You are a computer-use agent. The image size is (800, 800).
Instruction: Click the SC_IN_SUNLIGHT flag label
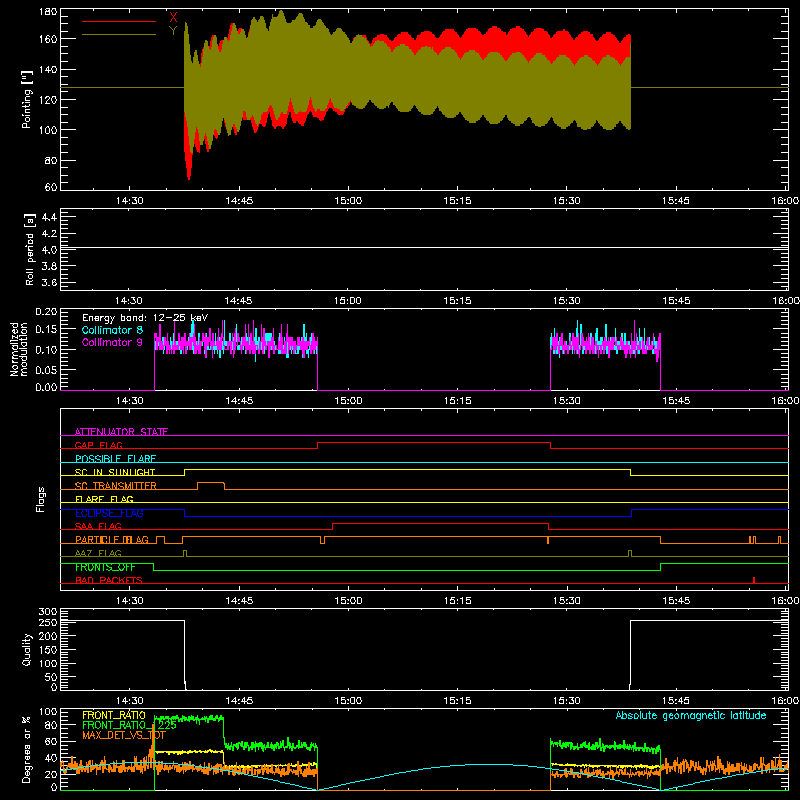tap(115, 472)
